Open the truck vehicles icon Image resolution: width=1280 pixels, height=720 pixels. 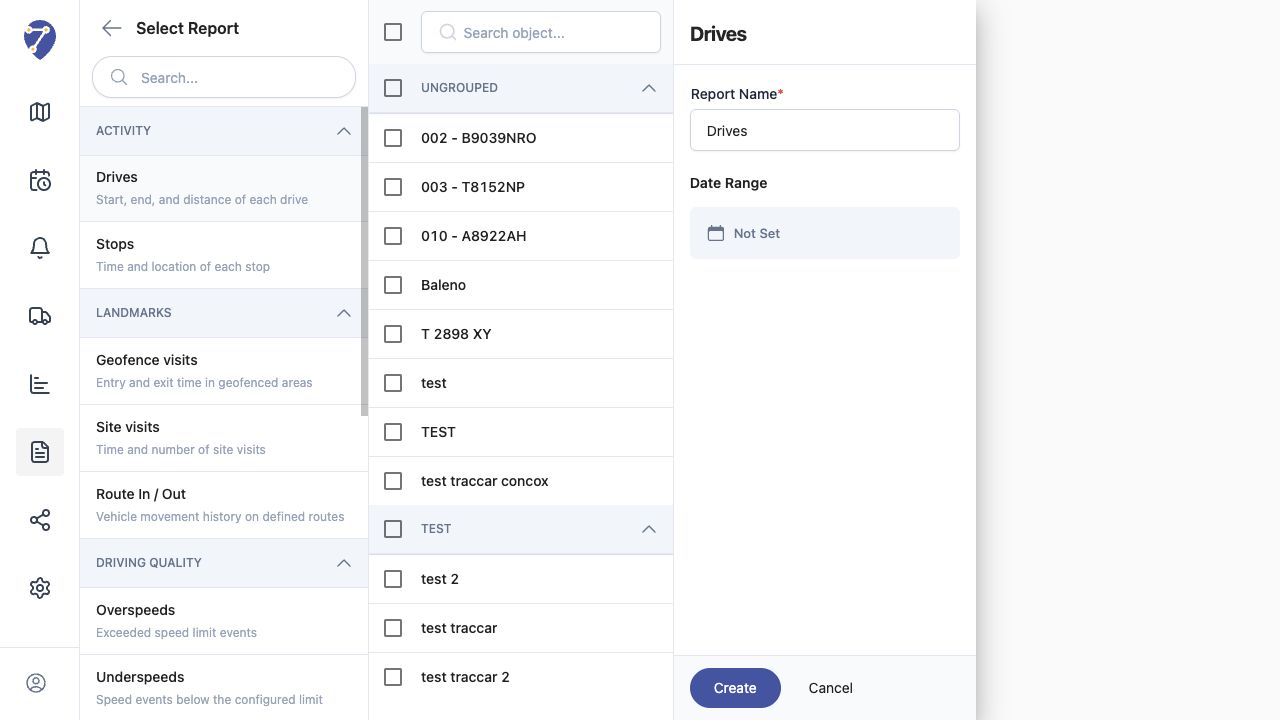(x=40, y=316)
